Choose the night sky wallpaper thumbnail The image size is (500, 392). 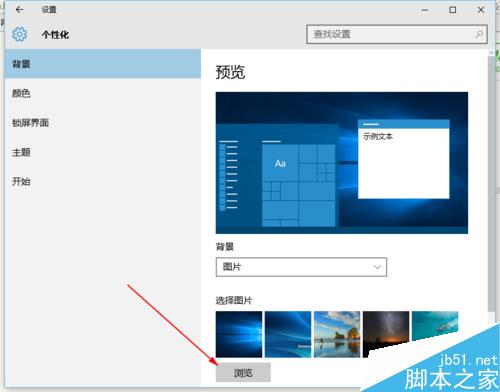(x=386, y=333)
